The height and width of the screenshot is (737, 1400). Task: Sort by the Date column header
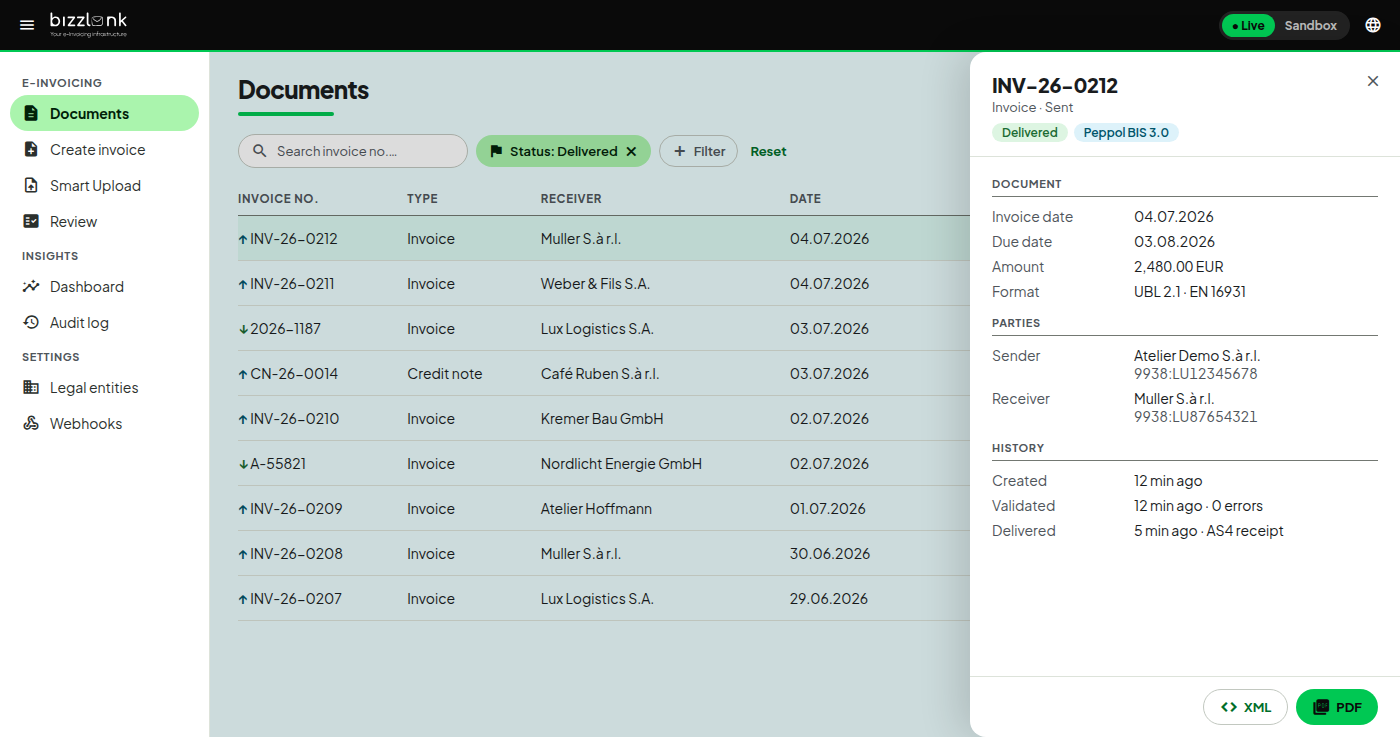point(805,199)
